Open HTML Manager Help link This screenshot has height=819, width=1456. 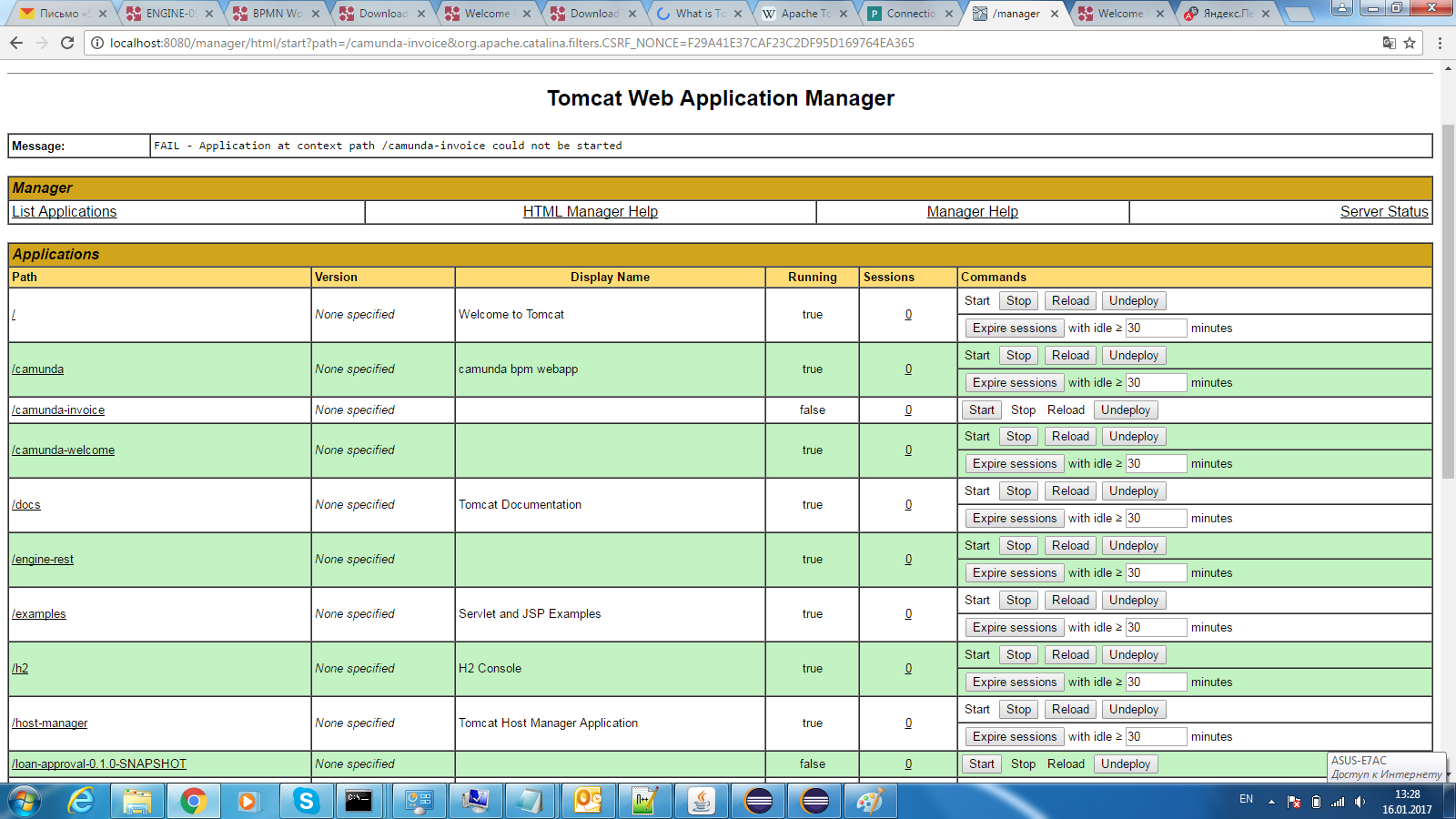(591, 211)
